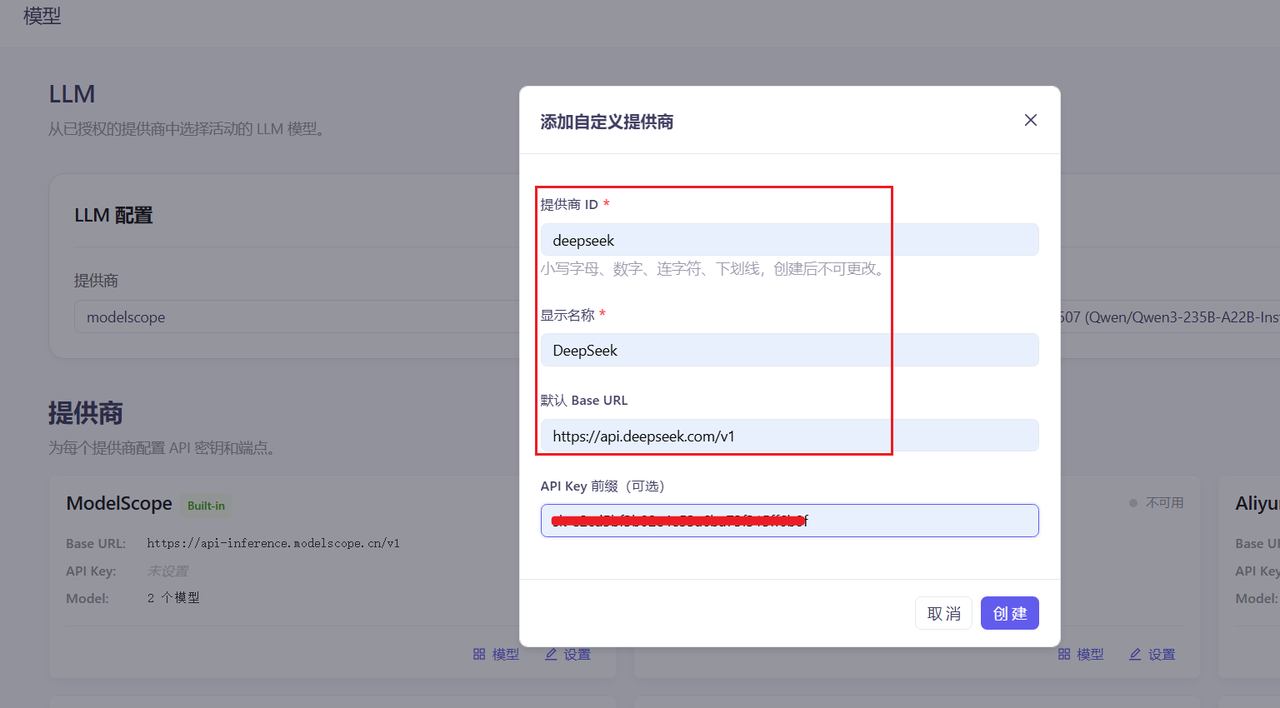Click the 显示名称 field containing DeepSeek
The image size is (1280, 708).
tap(790, 350)
